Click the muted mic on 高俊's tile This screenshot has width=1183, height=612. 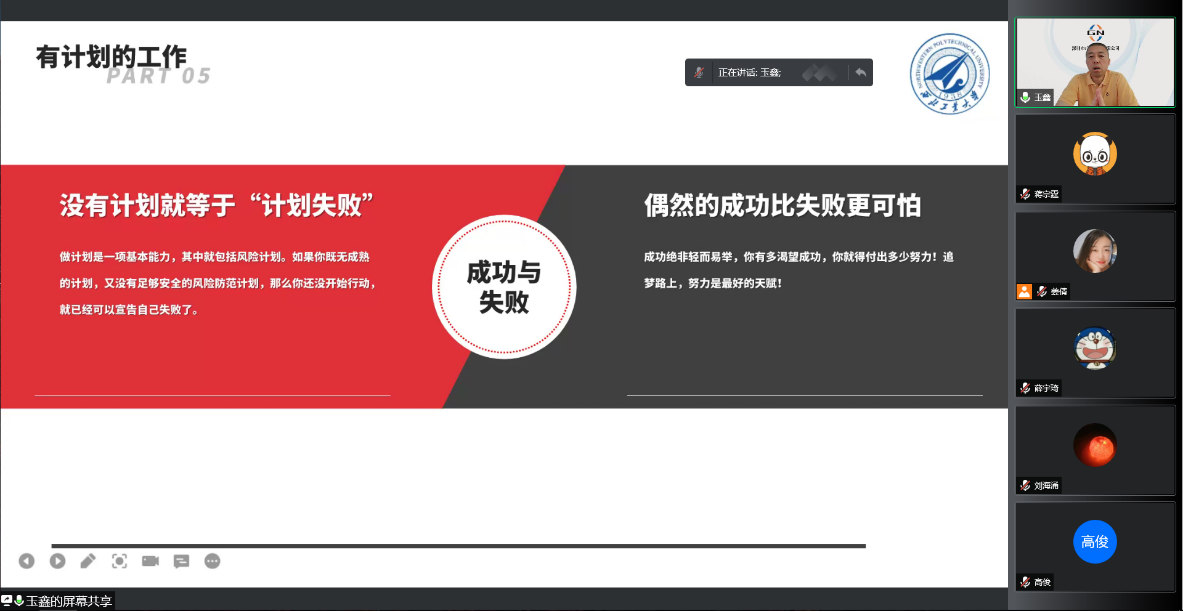tap(1025, 582)
